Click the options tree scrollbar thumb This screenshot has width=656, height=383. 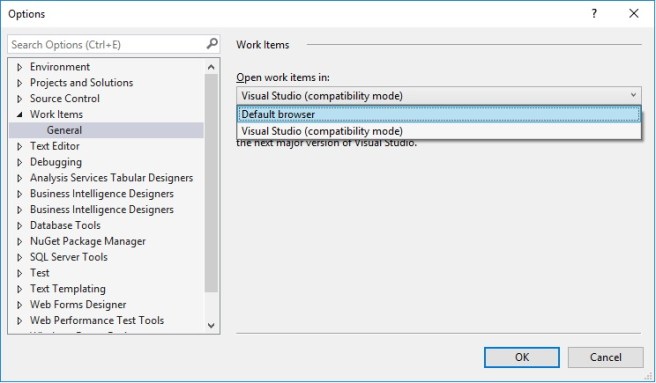click(211, 183)
